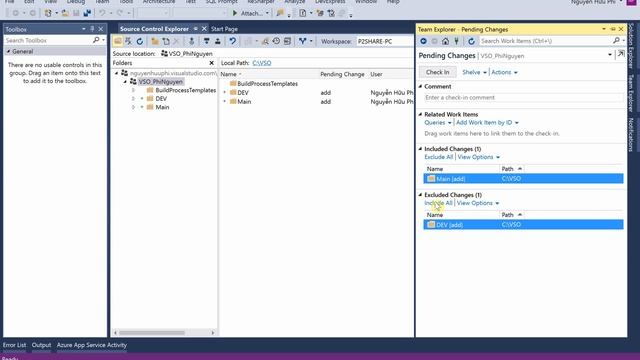640x360 pixels.
Task: Expand the Main folder in the Folders tree
Action: (133, 107)
